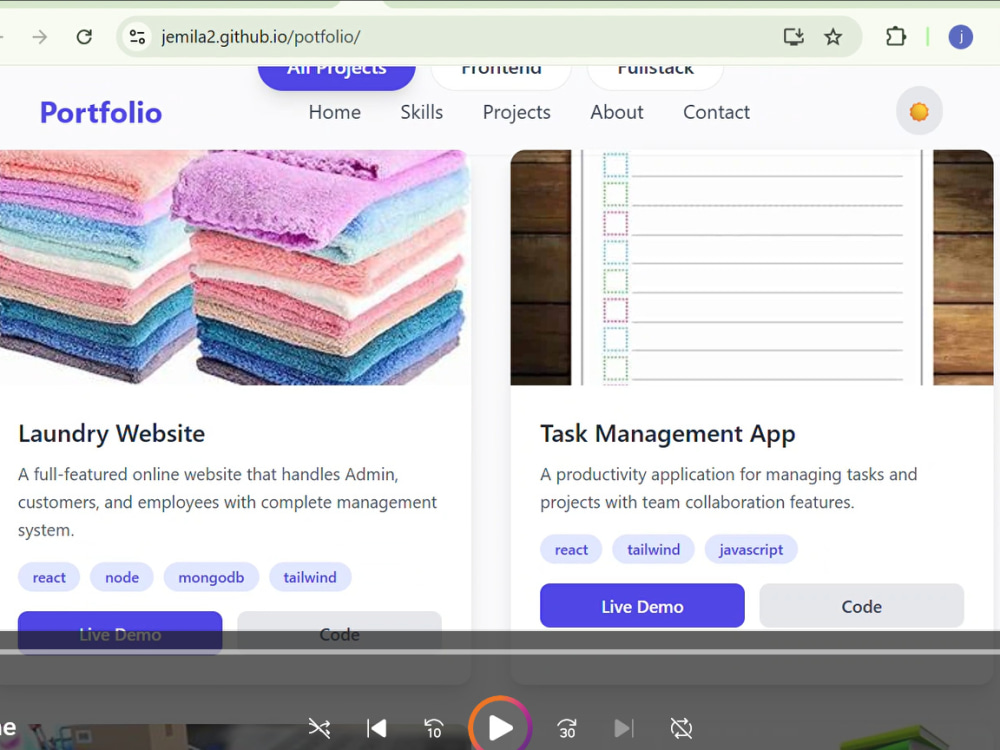1000x750 pixels.
Task: Open the profile avatar menu
Action: [960, 37]
